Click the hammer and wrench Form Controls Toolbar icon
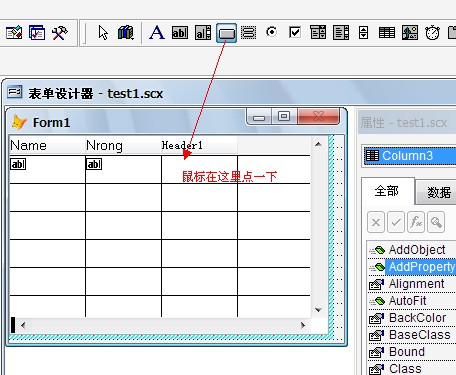456x375 pixels. tap(60, 33)
